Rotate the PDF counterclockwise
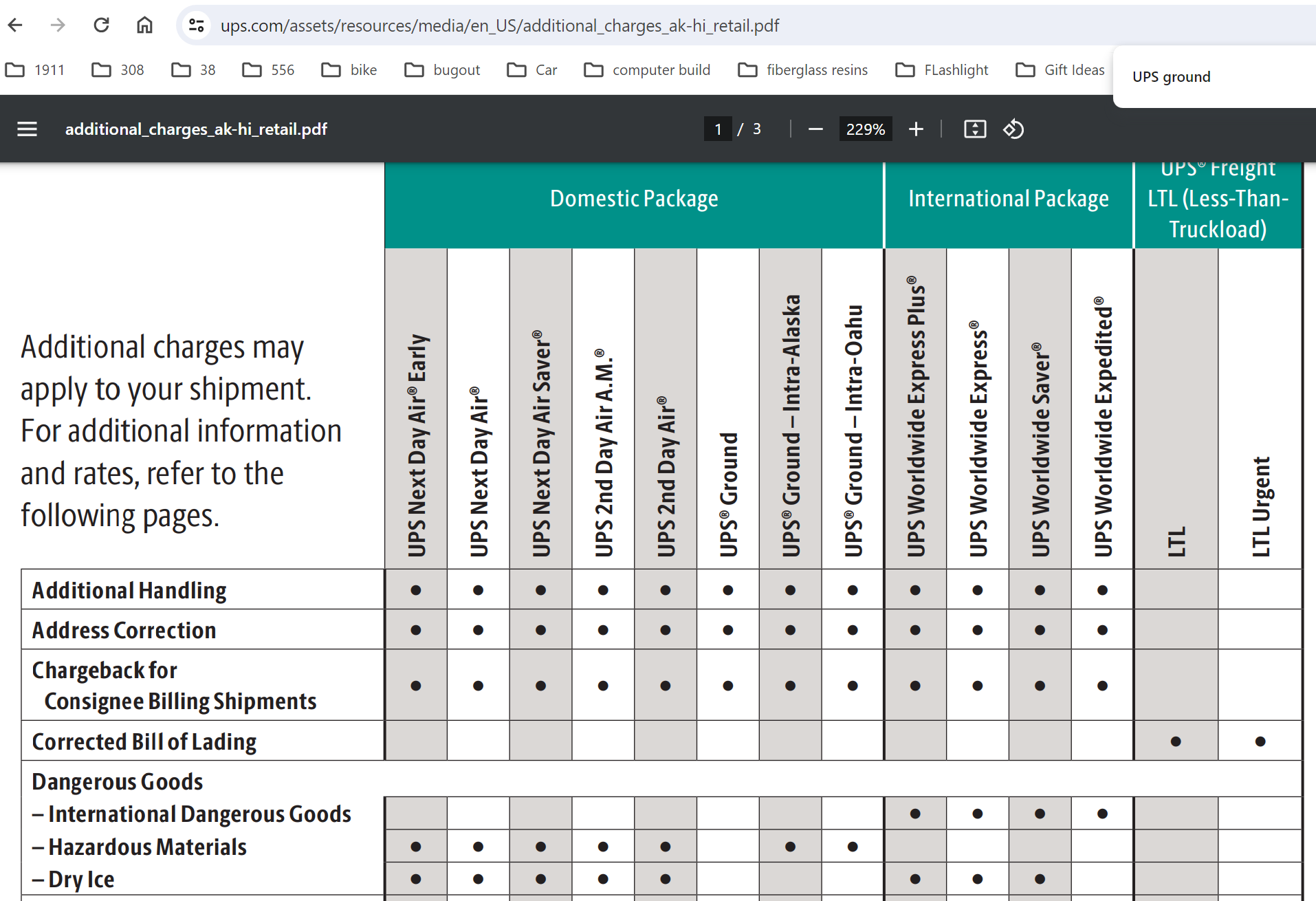1316x901 pixels. [1013, 129]
